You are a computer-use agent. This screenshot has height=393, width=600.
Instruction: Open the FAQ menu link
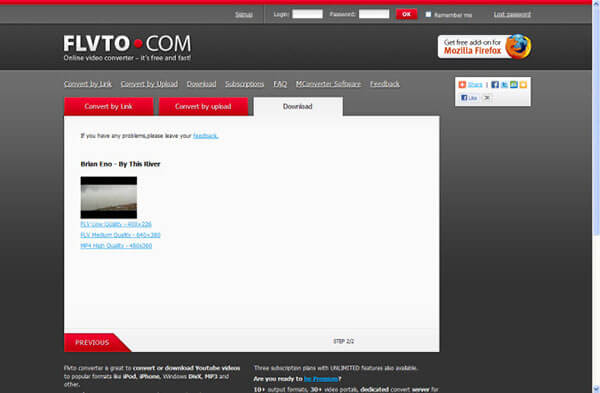[280, 84]
